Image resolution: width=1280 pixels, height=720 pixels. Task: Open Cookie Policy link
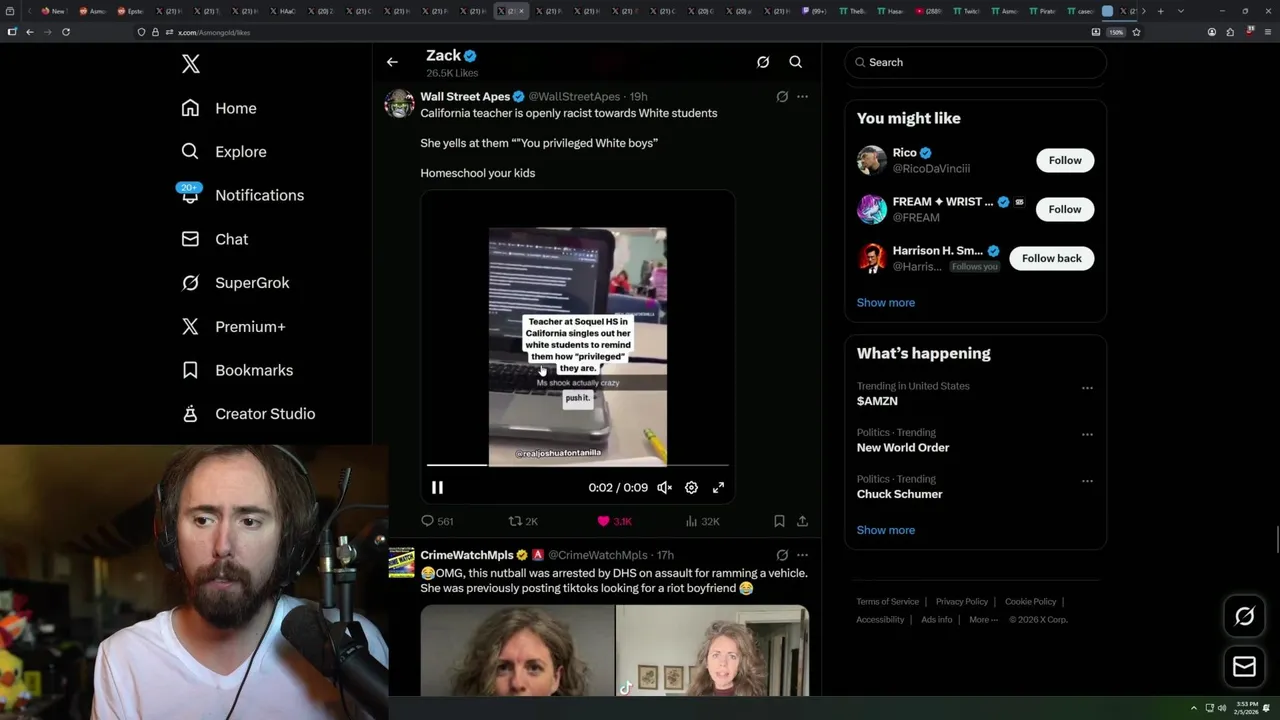1030,602
